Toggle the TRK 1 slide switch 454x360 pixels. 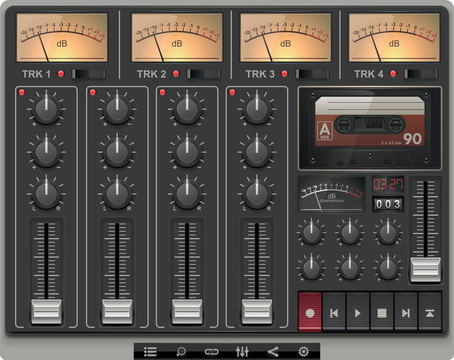click(89, 74)
